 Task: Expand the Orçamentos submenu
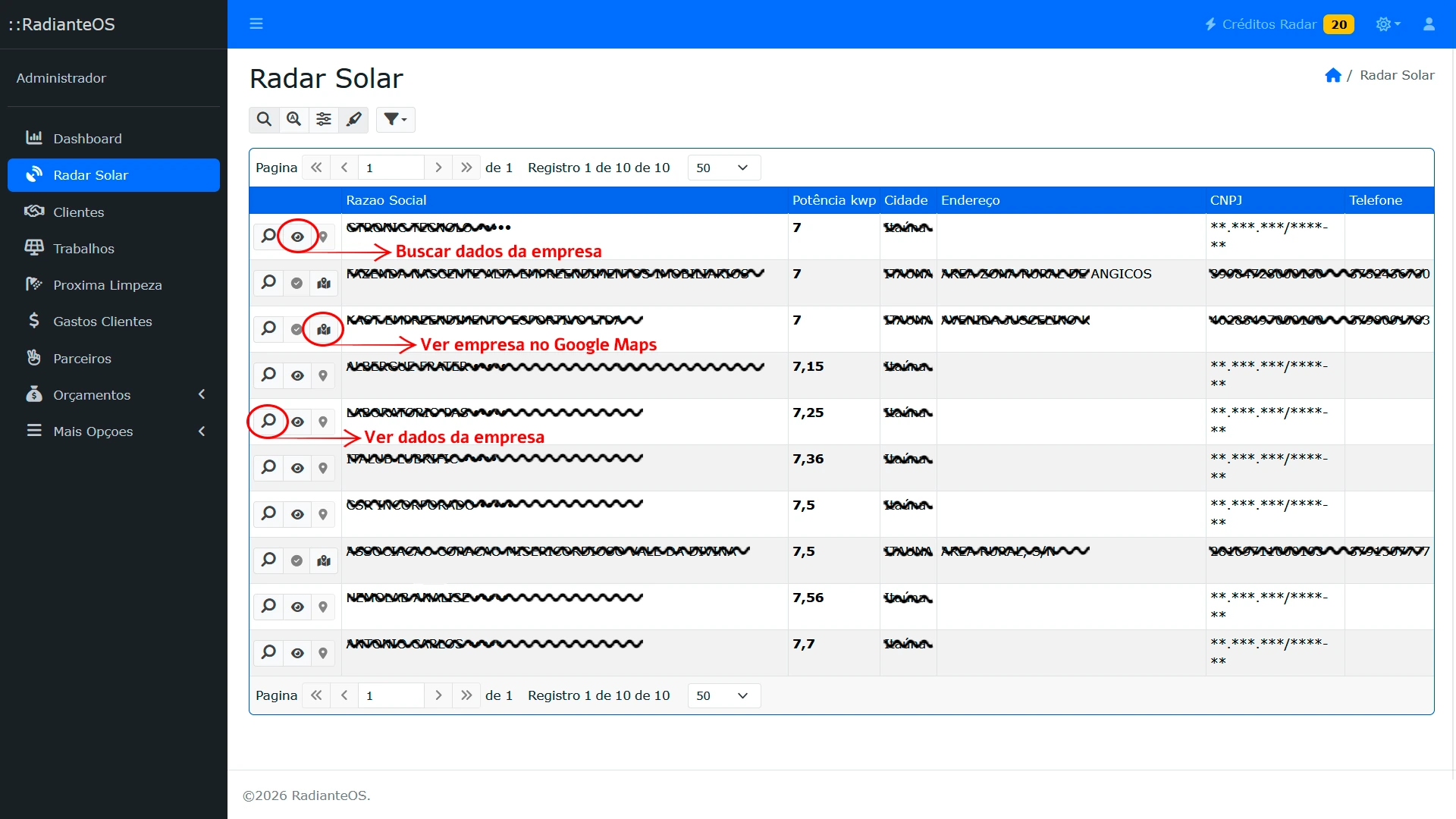click(114, 394)
